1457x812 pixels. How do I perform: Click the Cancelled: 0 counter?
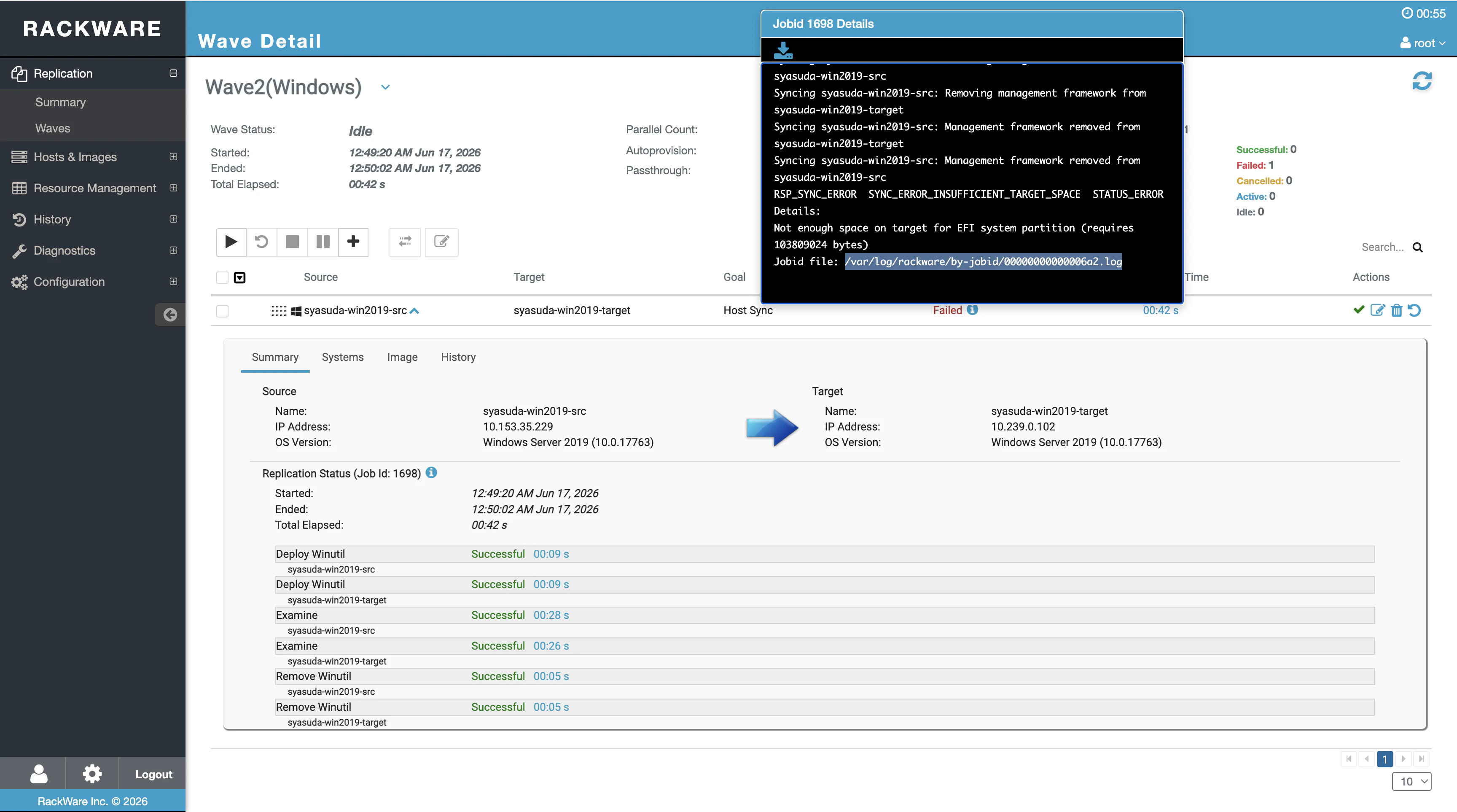click(1264, 180)
